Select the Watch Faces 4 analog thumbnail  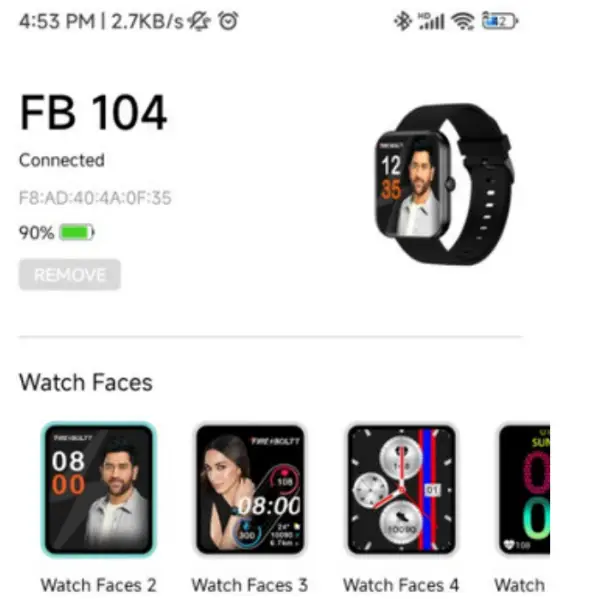click(401, 489)
